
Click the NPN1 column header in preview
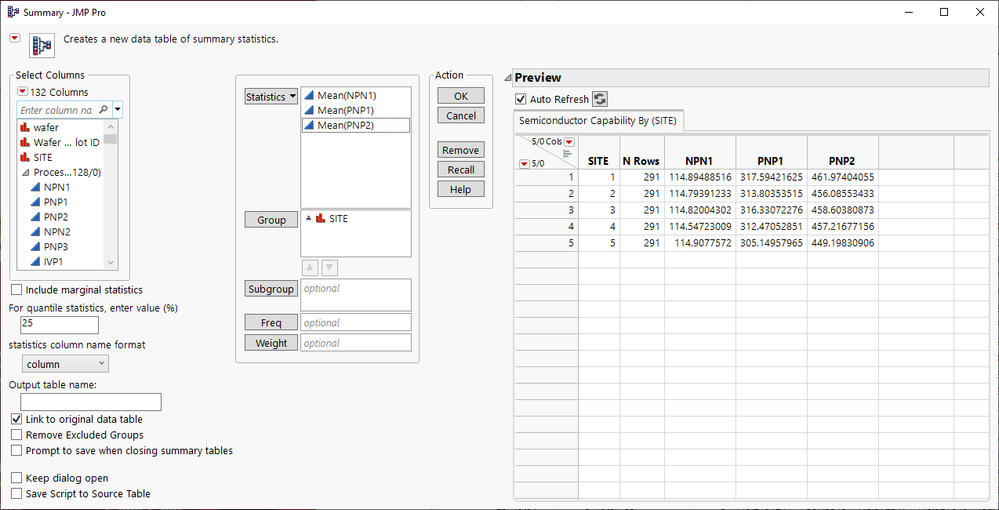coord(699,161)
